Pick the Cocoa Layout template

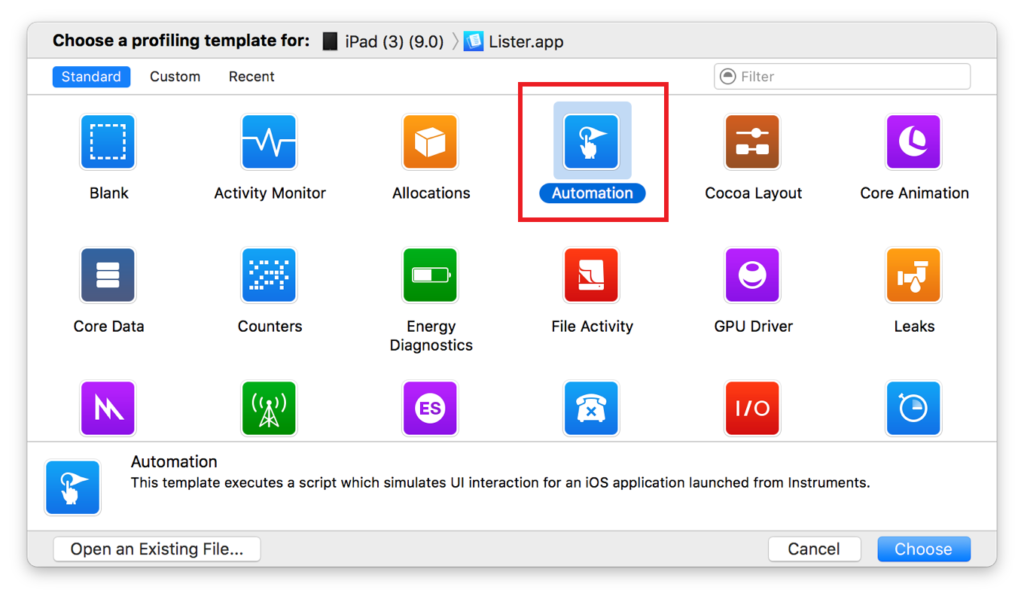pos(752,142)
